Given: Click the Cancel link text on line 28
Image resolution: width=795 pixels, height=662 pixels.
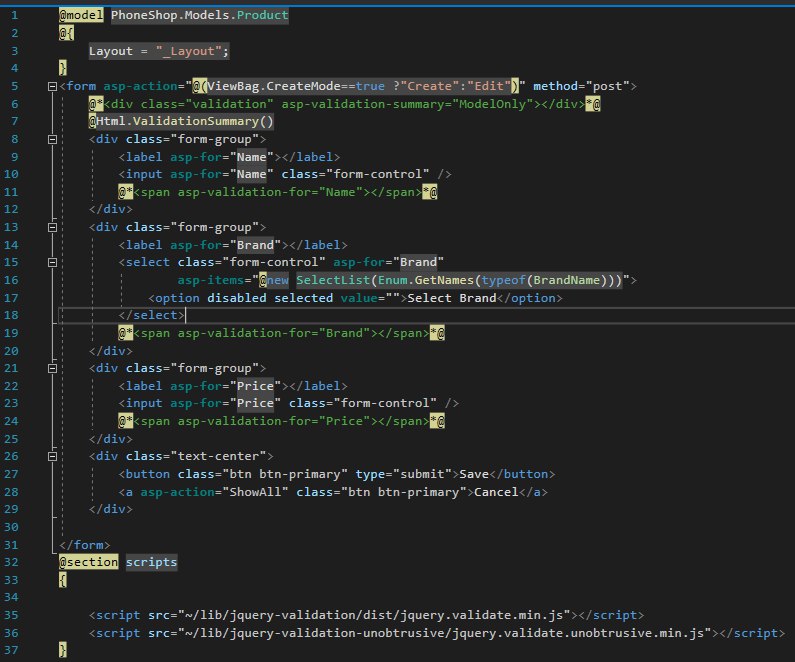Looking at the screenshot, I should 496,492.
